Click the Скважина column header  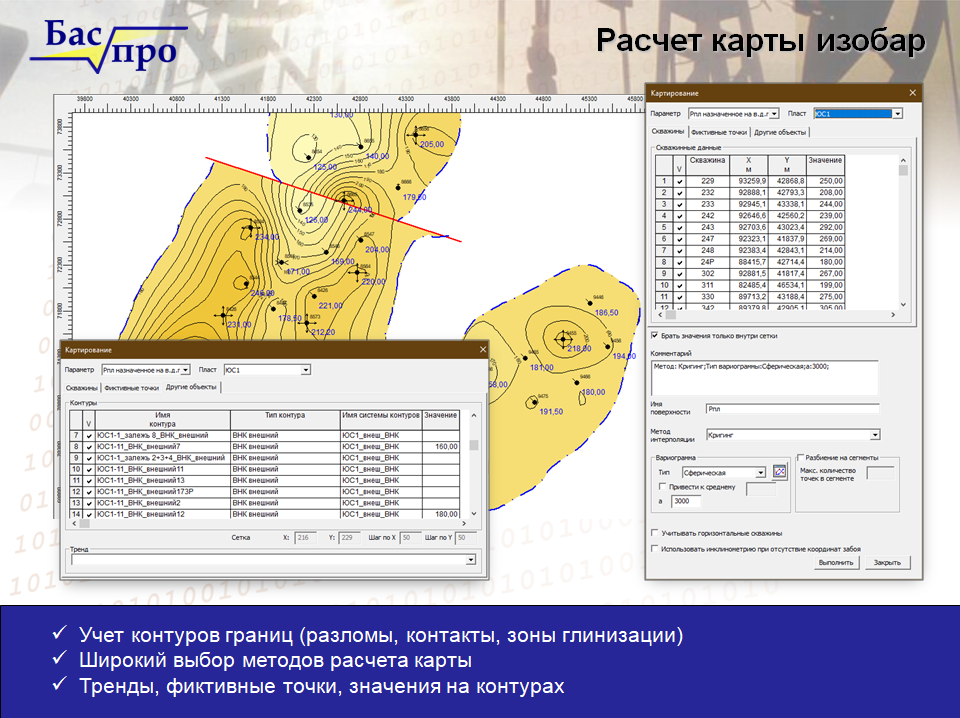pos(708,165)
